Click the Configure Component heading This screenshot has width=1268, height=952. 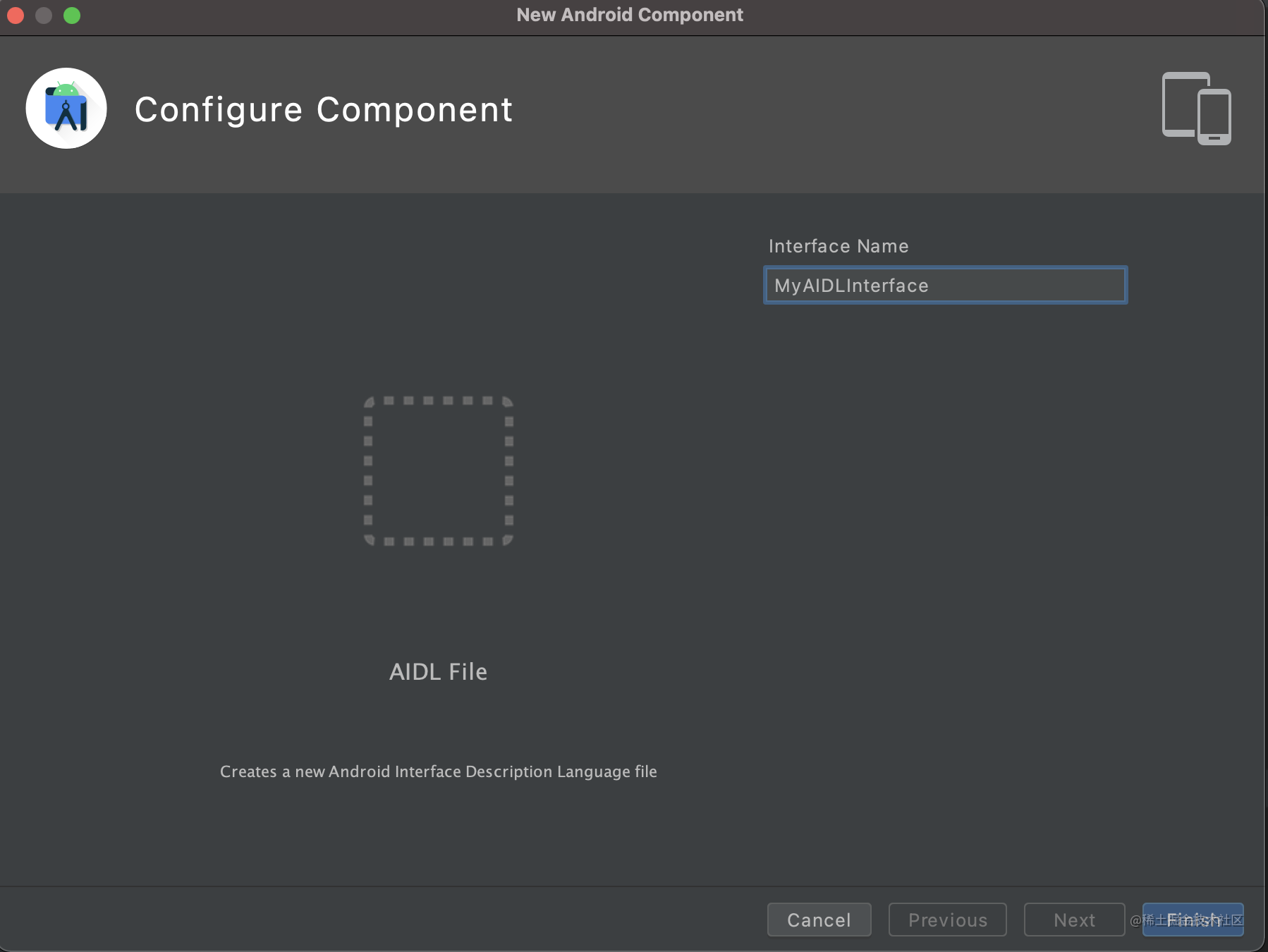(324, 109)
